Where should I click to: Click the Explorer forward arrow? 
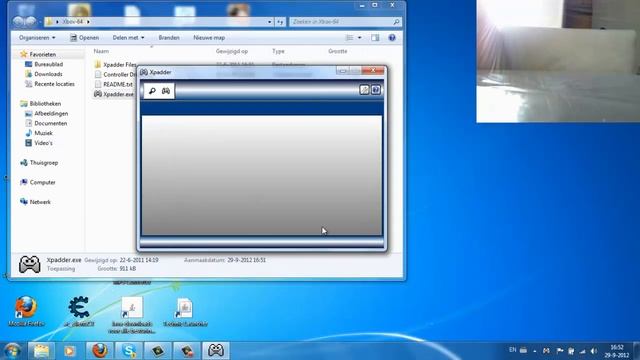pyautogui.click(x=31, y=21)
